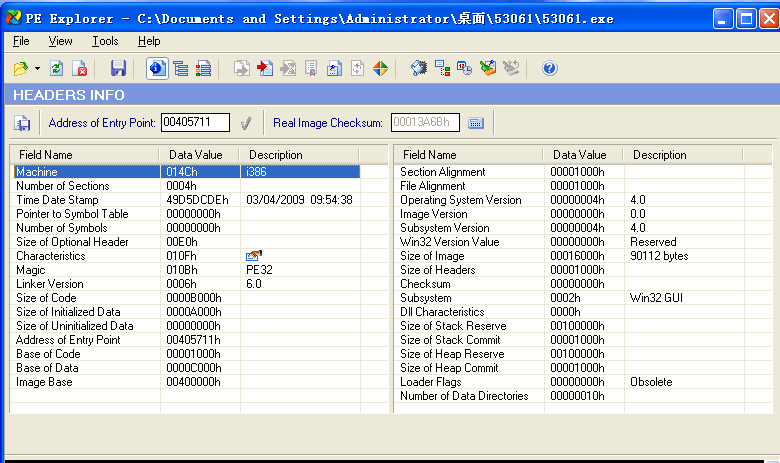Click the blue Help question mark icon
780x463 pixels.
pyautogui.click(x=550, y=69)
